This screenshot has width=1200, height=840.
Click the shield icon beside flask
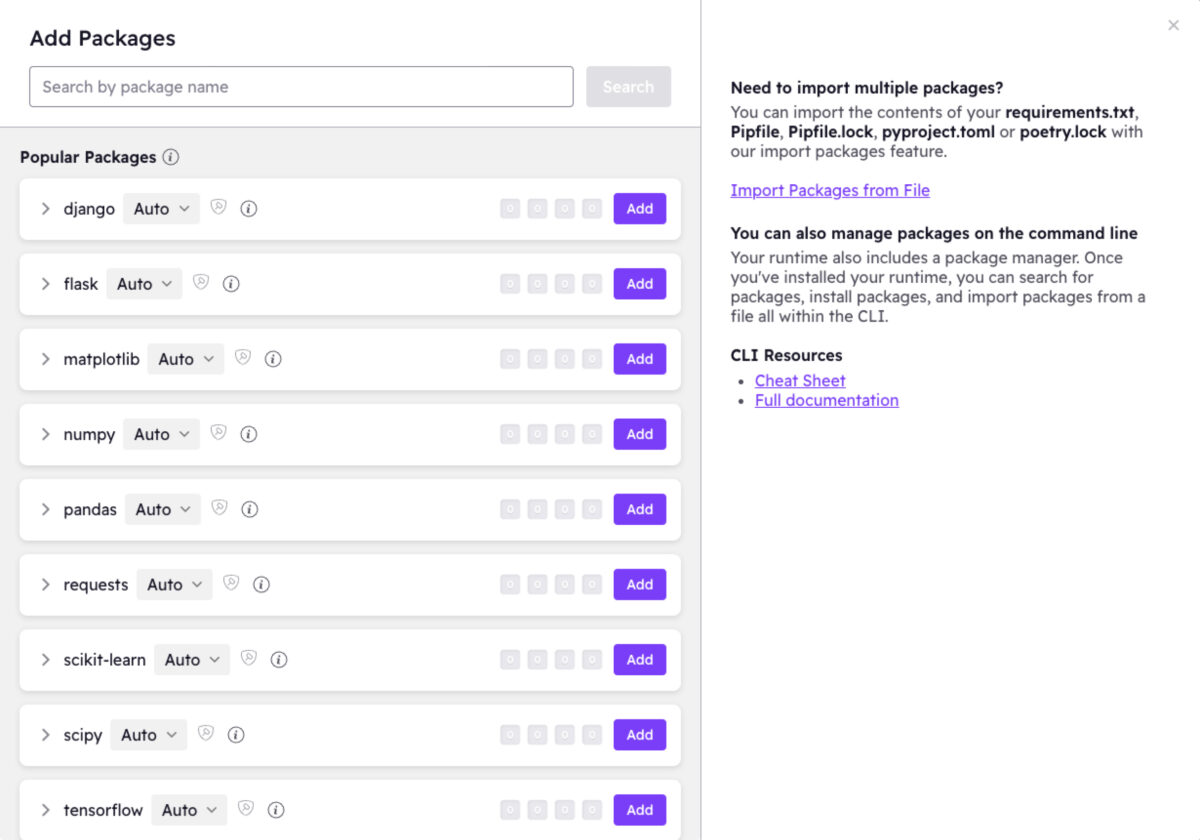tap(201, 284)
